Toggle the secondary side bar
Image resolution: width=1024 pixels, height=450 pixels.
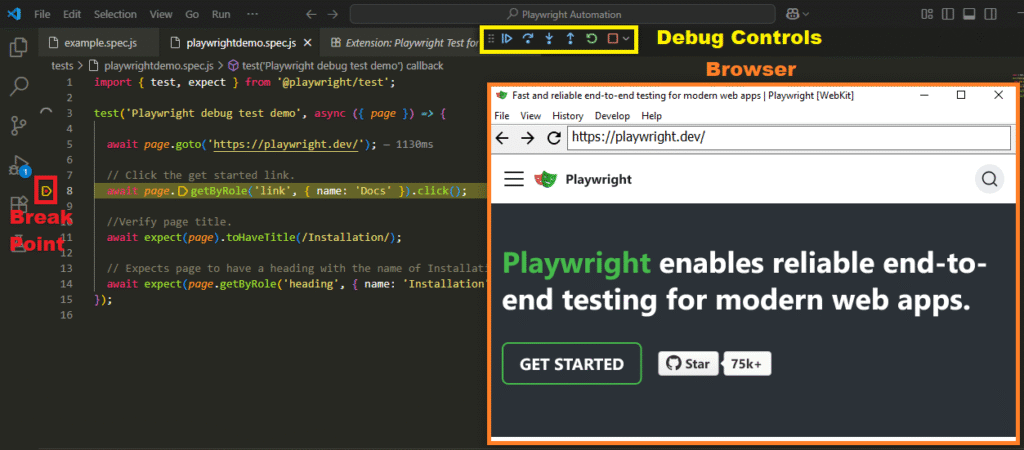coord(991,14)
